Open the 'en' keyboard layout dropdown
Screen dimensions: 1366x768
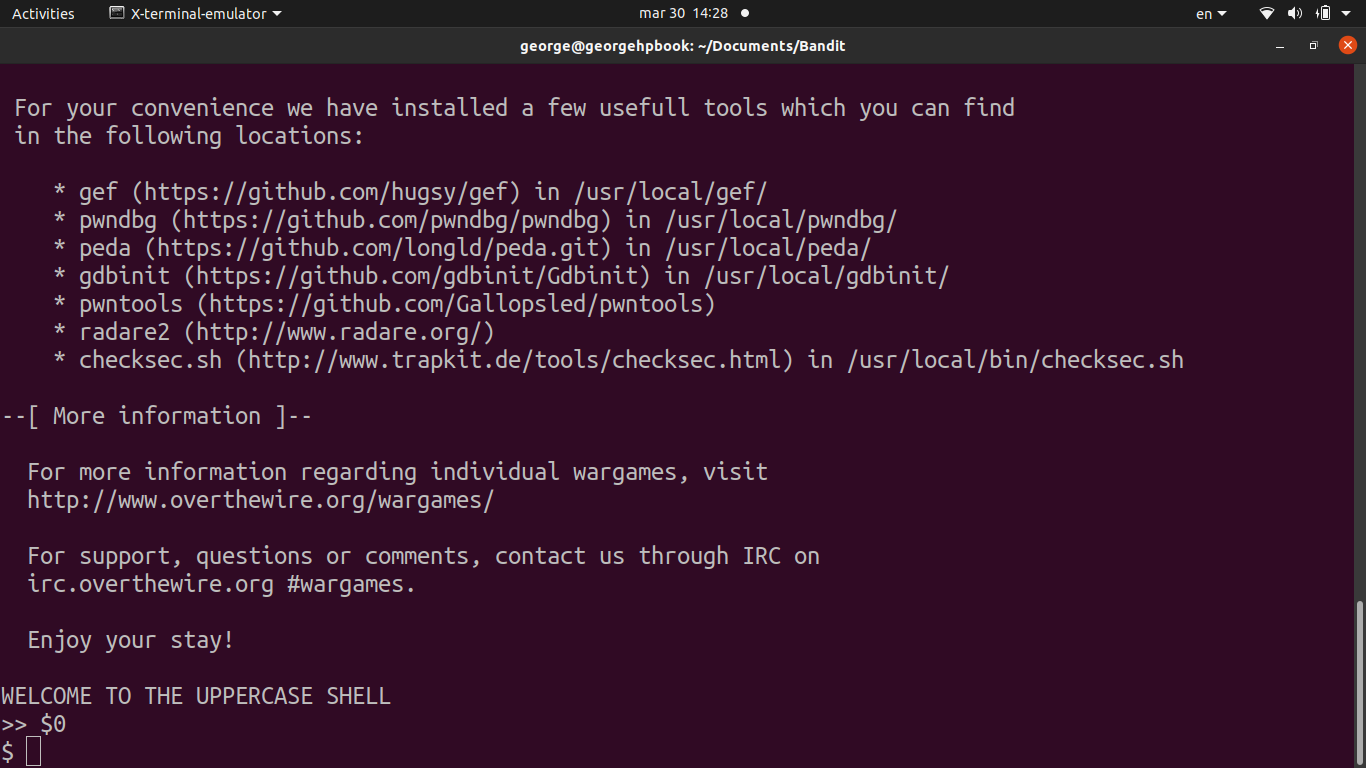pos(1211,14)
